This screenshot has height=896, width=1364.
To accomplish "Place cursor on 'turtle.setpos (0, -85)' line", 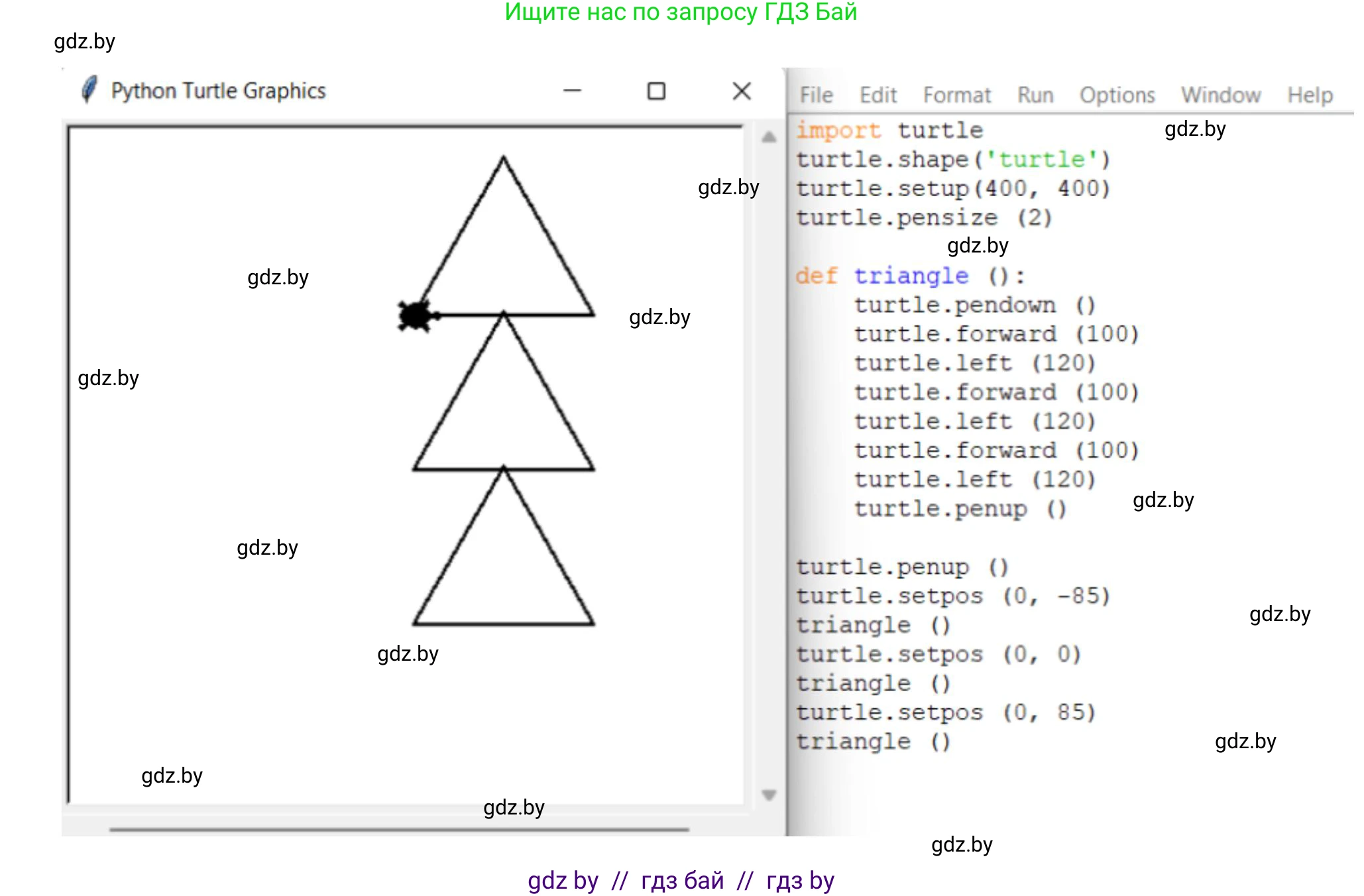I will [x=953, y=596].
